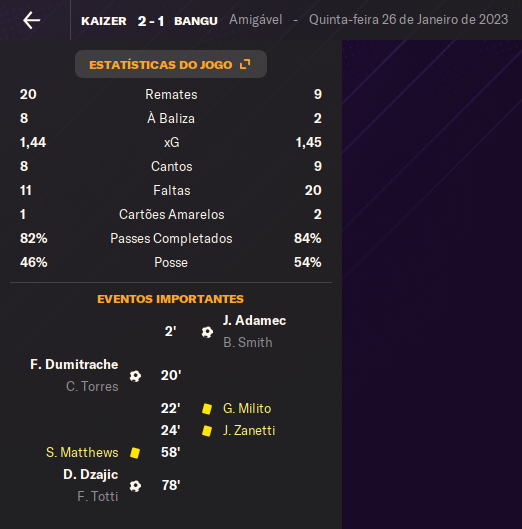Open assist provider B. Smith
Viewport: 522px width, 529px height.
pyautogui.click(x=248, y=342)
